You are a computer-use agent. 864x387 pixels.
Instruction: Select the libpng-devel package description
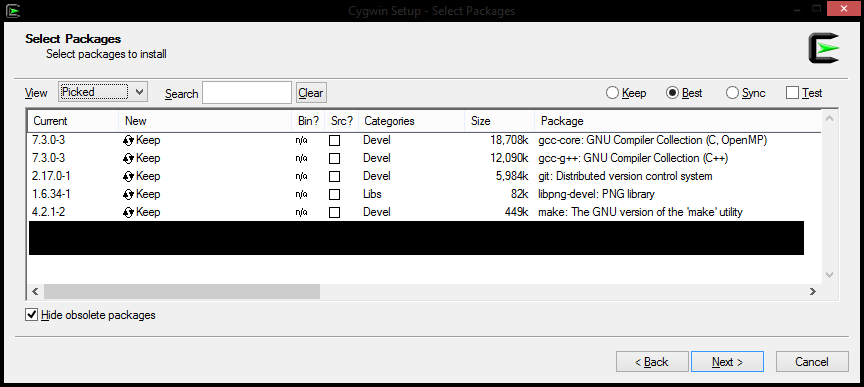click(x=596, y=194)
